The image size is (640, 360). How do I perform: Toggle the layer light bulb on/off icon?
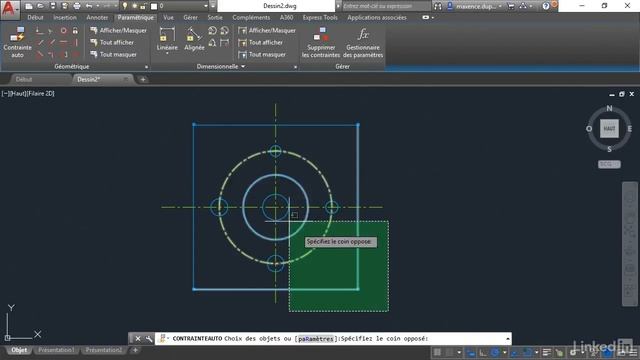coord(125,6)
